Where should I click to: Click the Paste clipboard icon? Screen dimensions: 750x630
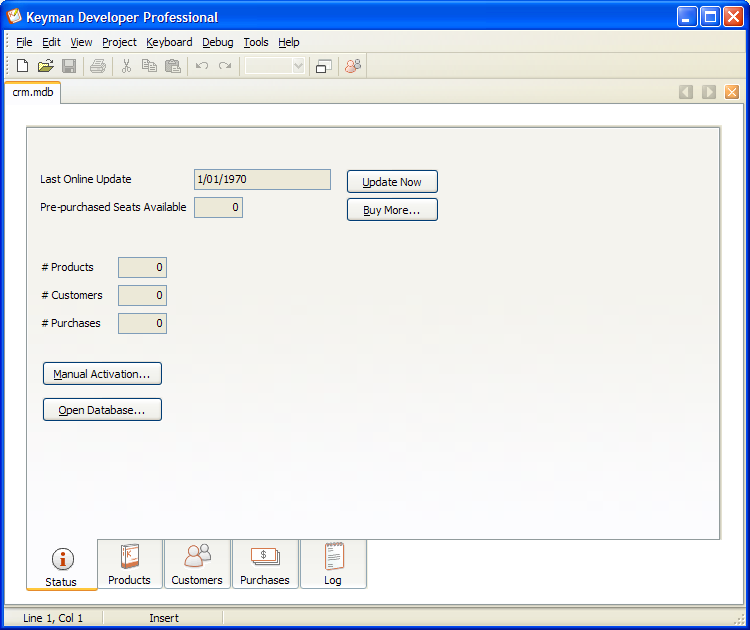[x=173, y=66]
